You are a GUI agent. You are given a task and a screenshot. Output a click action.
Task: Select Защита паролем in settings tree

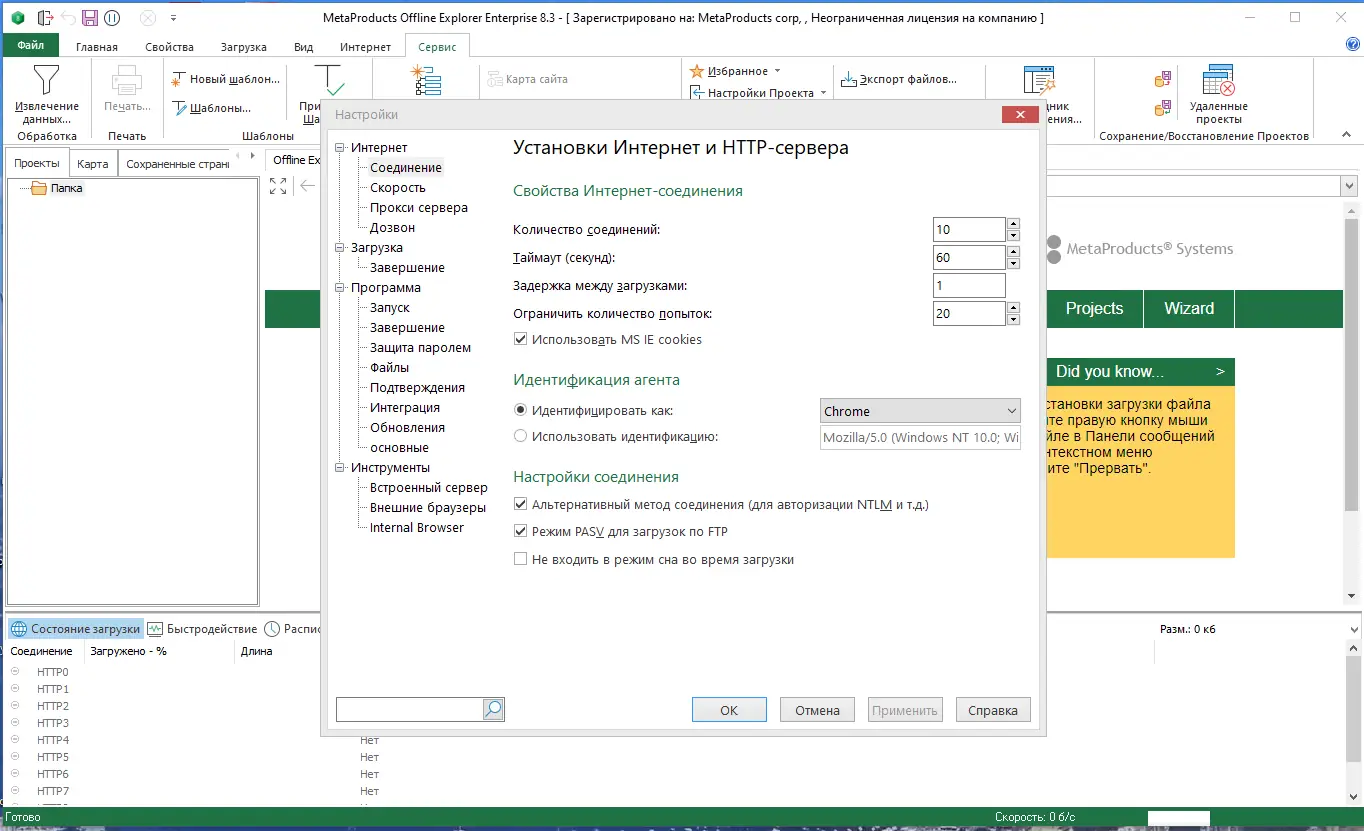(x=420, y=348)
